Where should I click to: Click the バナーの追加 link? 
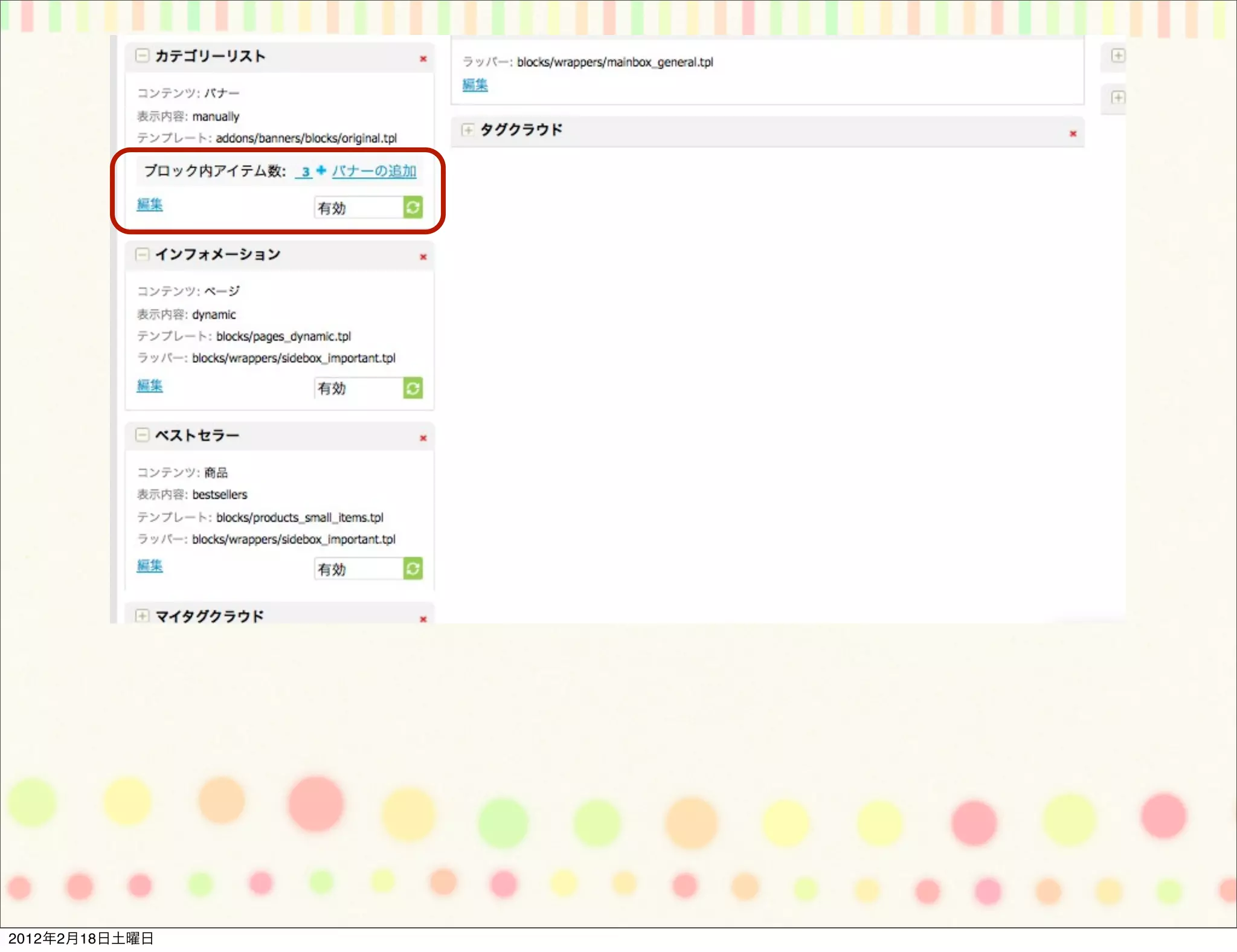click(x=374, y=171)
